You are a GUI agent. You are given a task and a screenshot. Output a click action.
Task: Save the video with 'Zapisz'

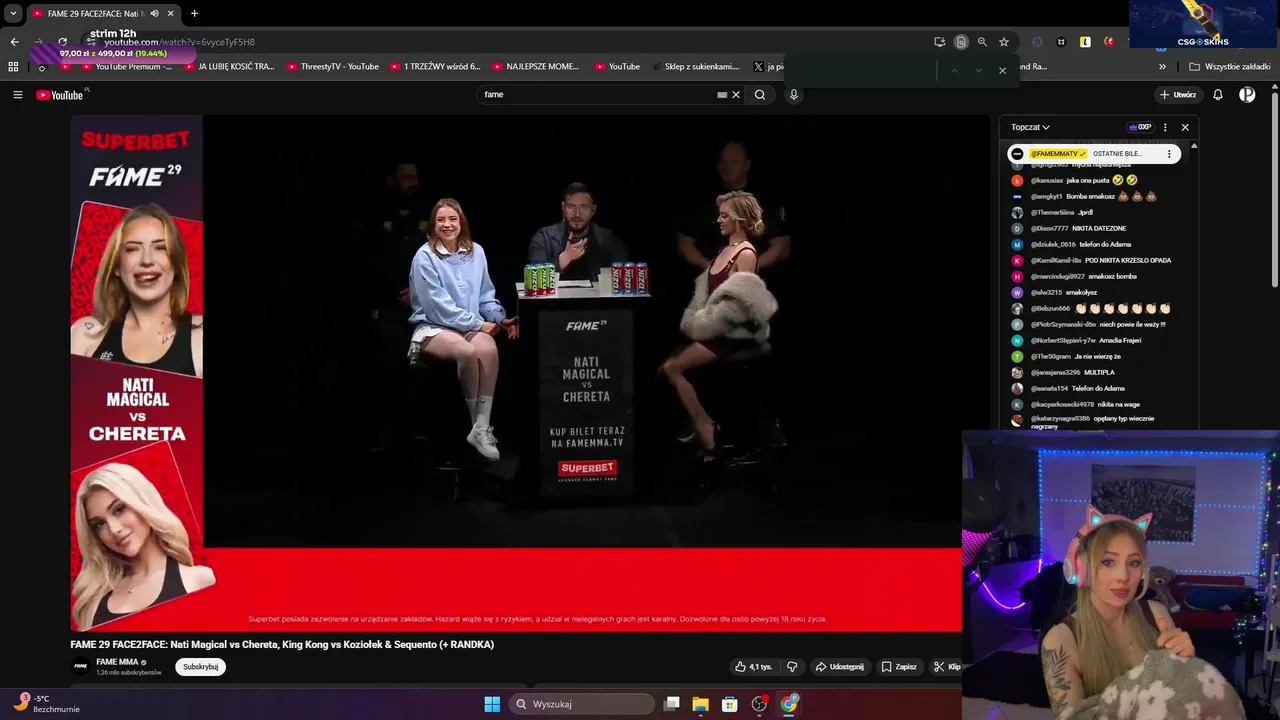tap(899, 667)
